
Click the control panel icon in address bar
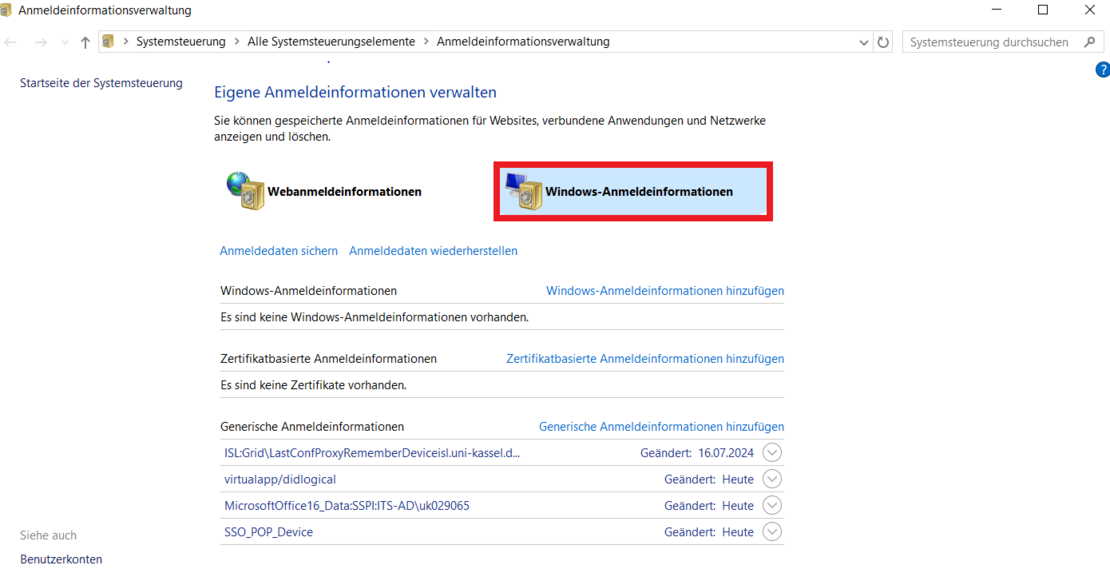pyautogui.click(x=109, y=42)
